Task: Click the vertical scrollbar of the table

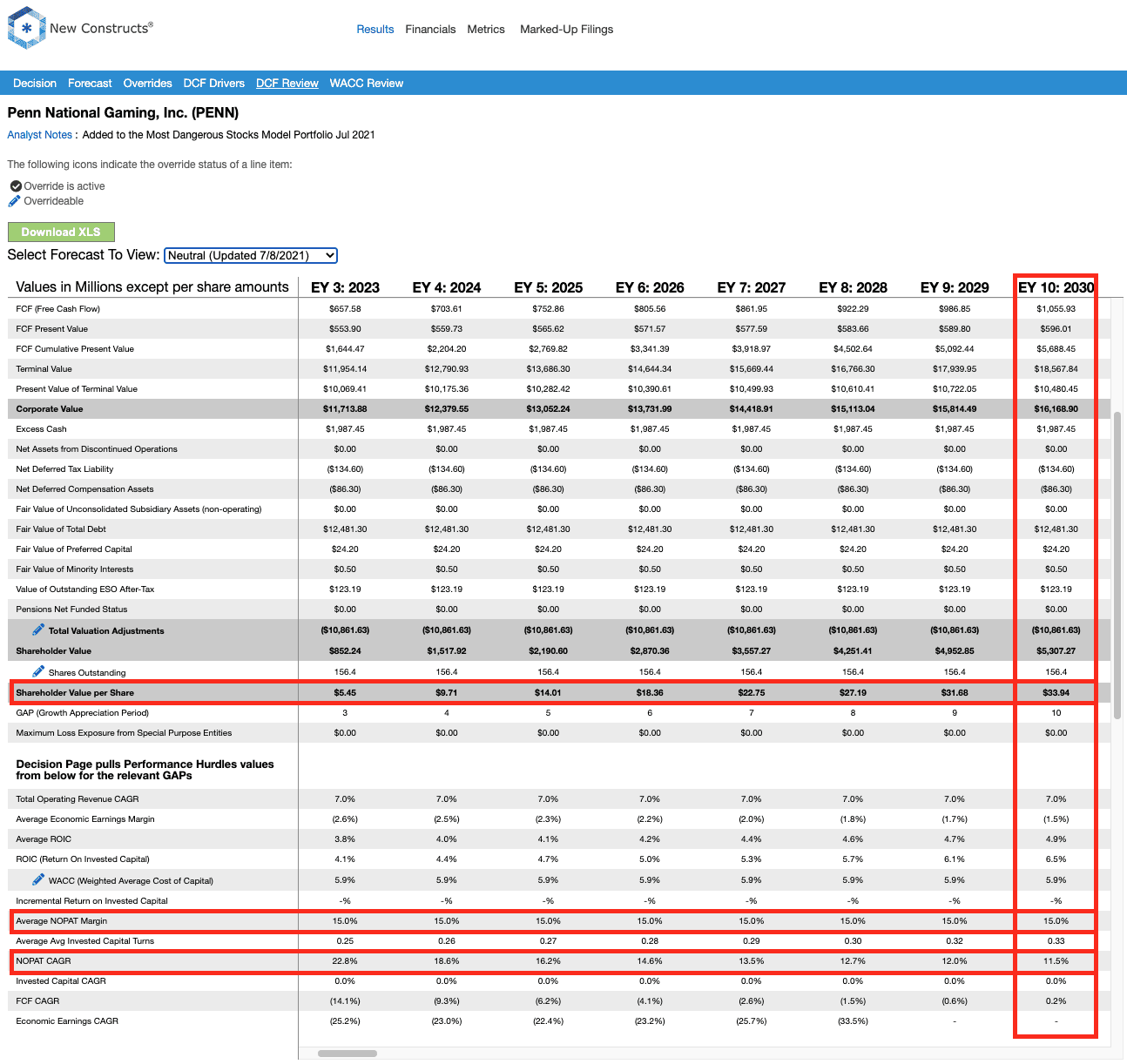Action: (x=1117, y=564)
